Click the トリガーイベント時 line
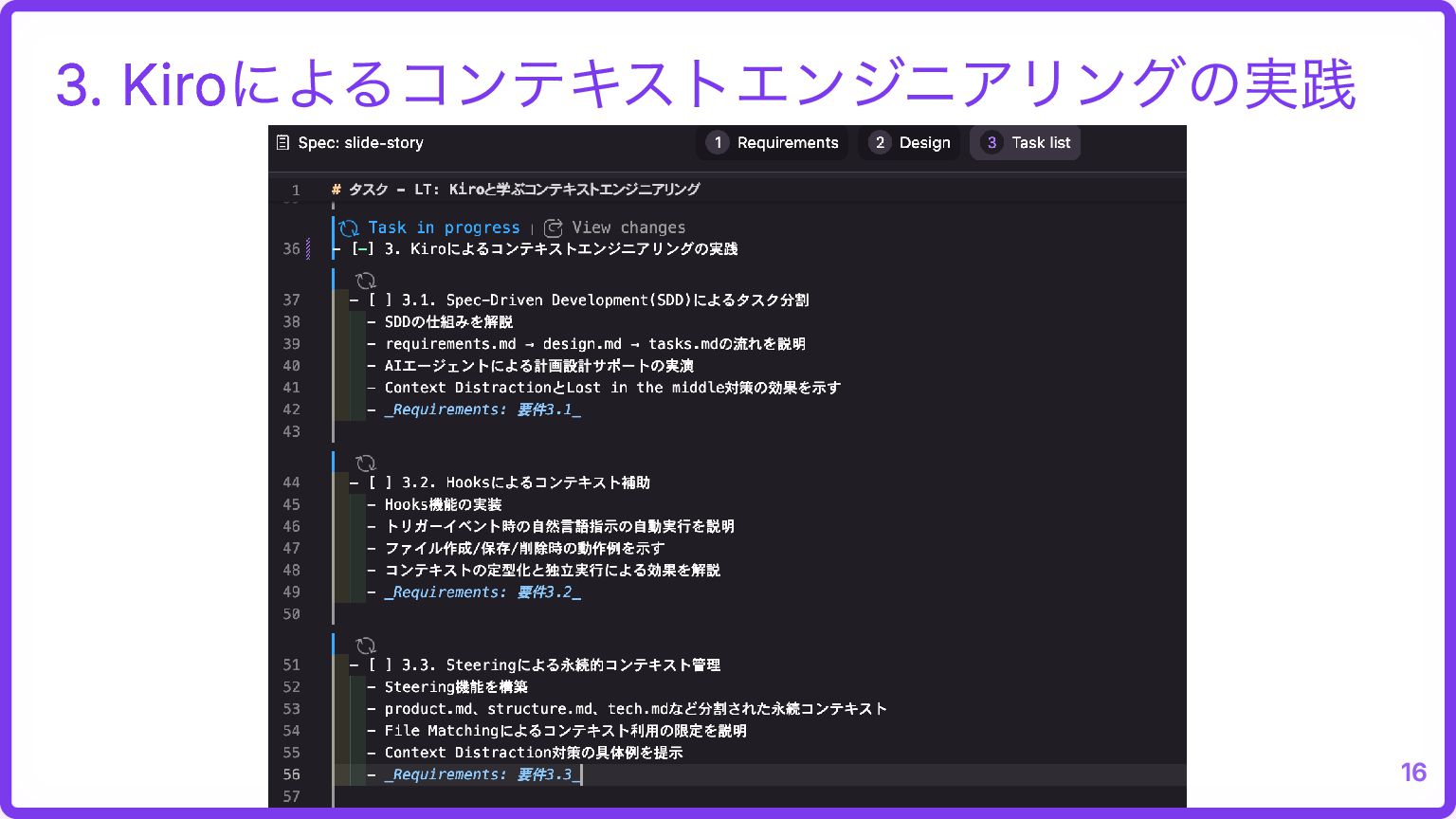 [x=559, y=527]
